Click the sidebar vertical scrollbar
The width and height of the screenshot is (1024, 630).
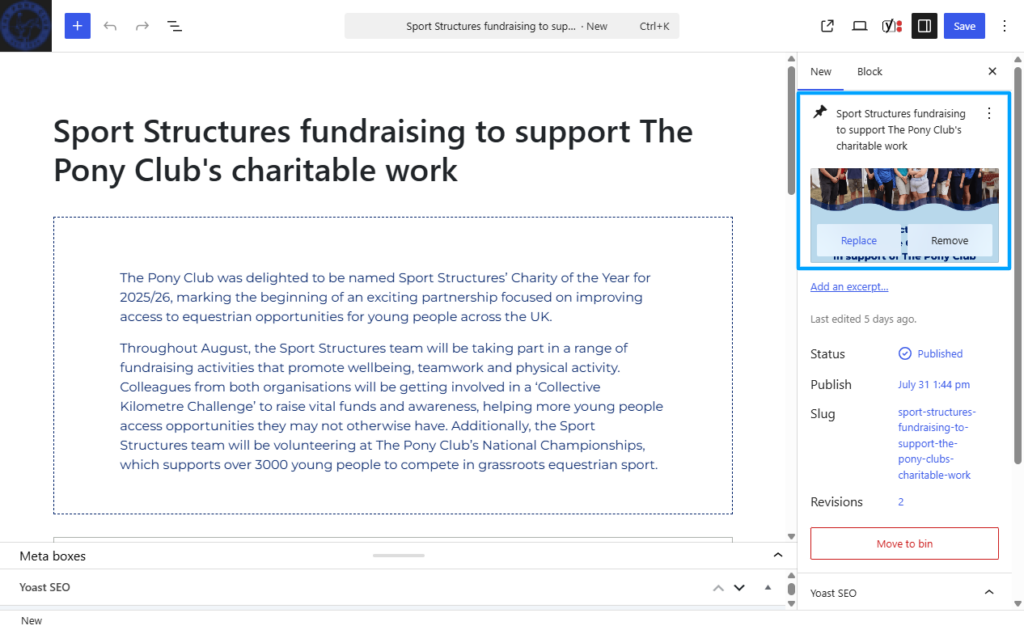1017,264
